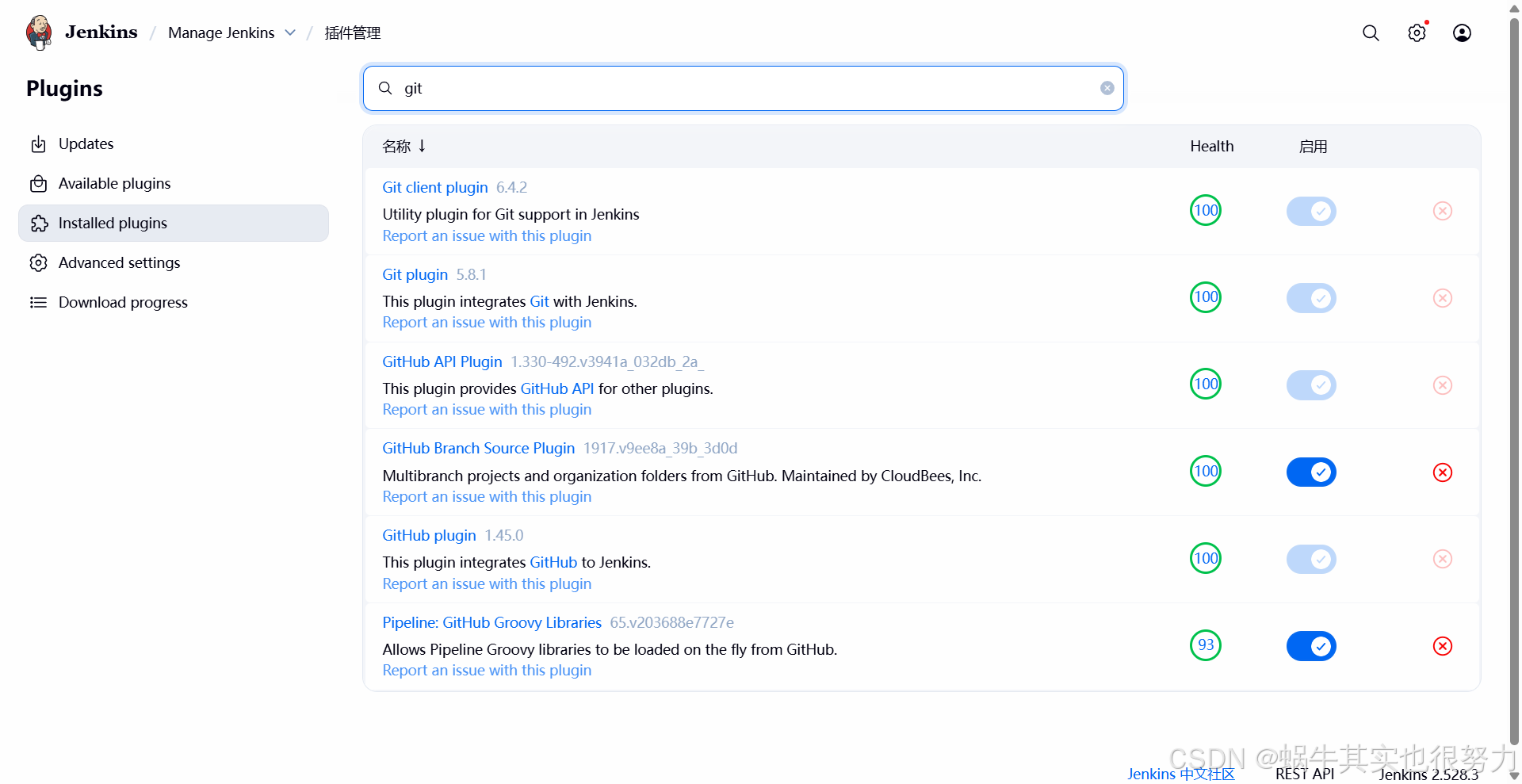Open the GitHub Branch Source Plugin link
The height and width of the screenshot is (784, 1522).
pos(479,448)
